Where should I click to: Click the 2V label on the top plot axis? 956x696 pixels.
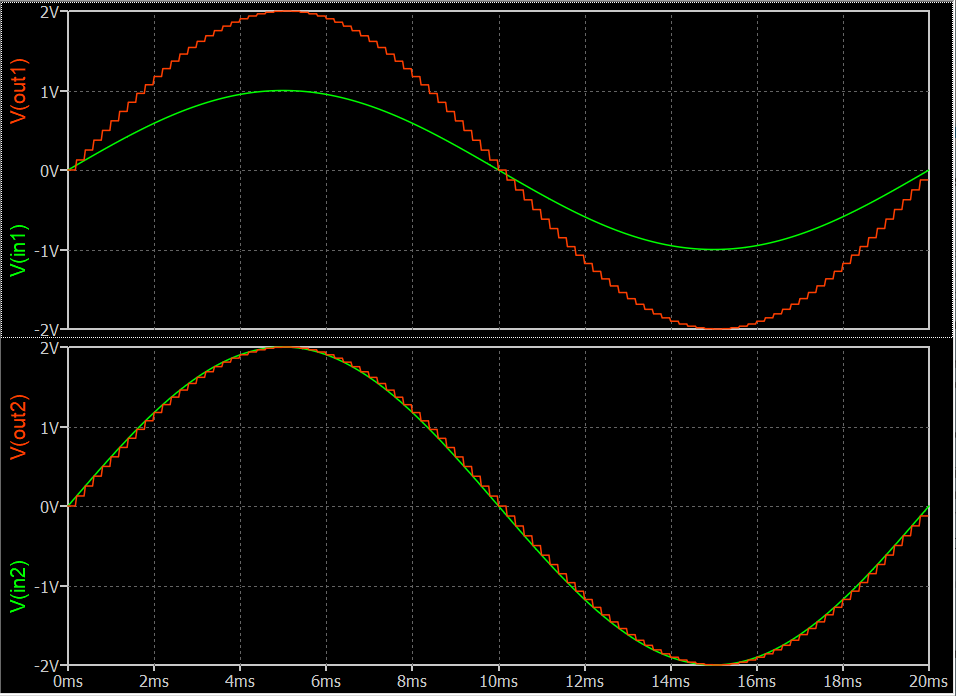coord(51,13)
